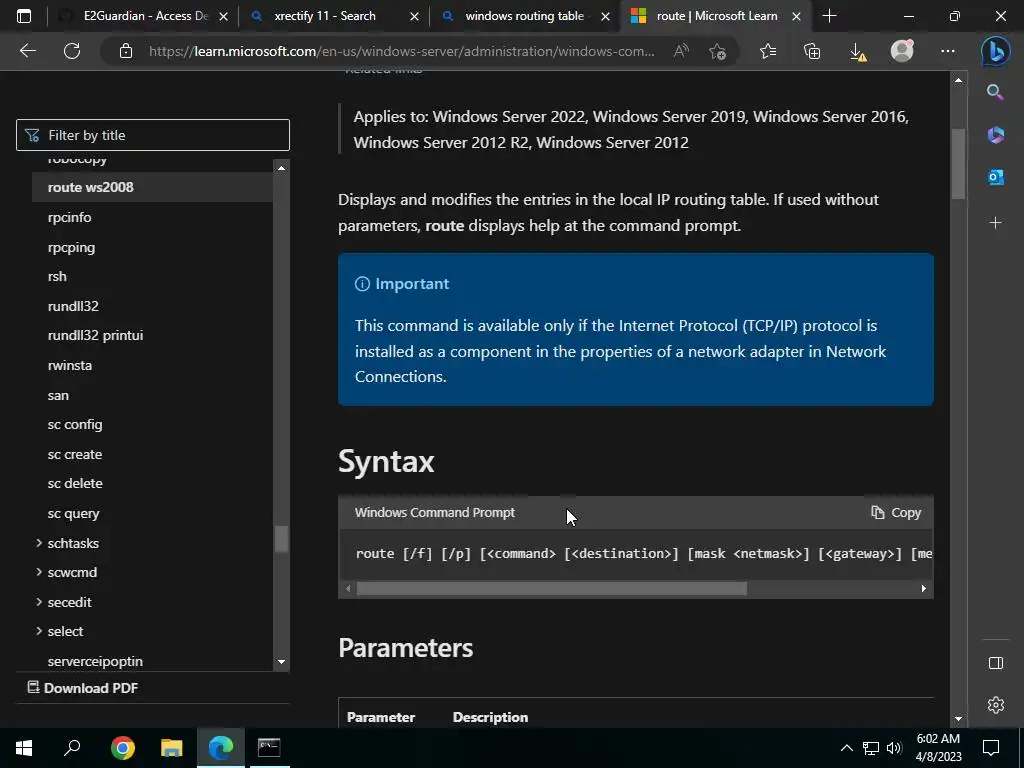The height and width of the screenshot is (768, 1024).
Task: Close the windows routing table tab
Action: pos(605,16)
